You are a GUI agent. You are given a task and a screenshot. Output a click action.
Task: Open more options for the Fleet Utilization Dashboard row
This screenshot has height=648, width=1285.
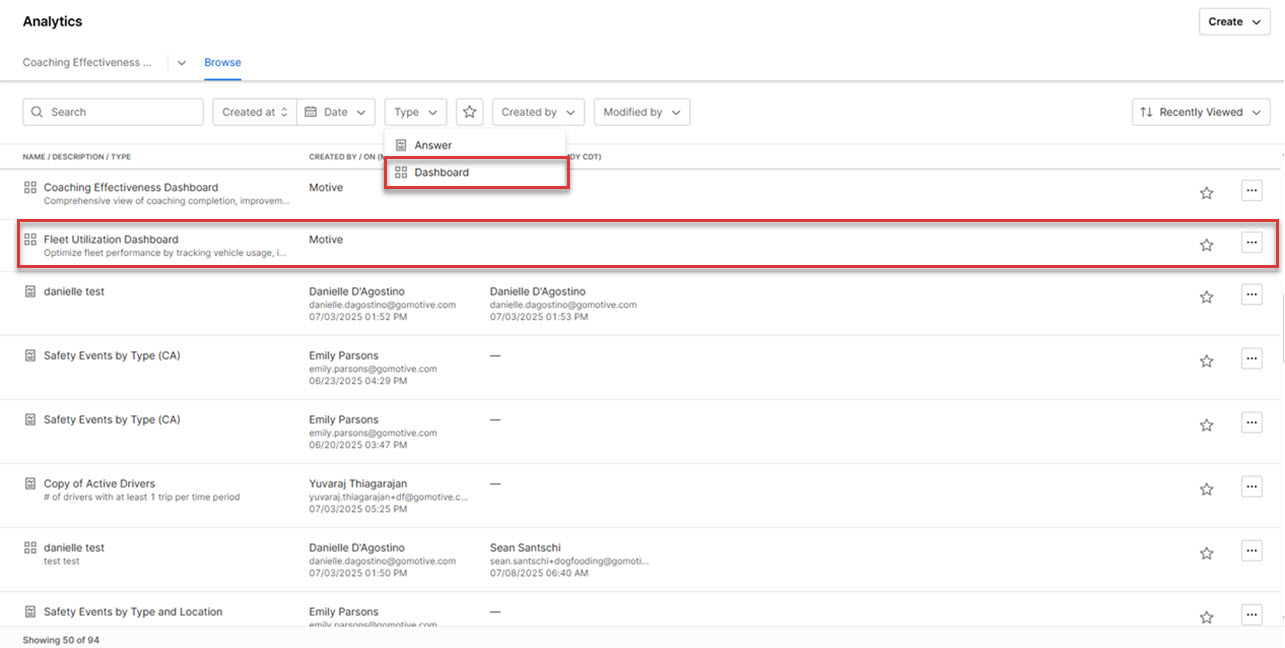tap(1251, 242)
